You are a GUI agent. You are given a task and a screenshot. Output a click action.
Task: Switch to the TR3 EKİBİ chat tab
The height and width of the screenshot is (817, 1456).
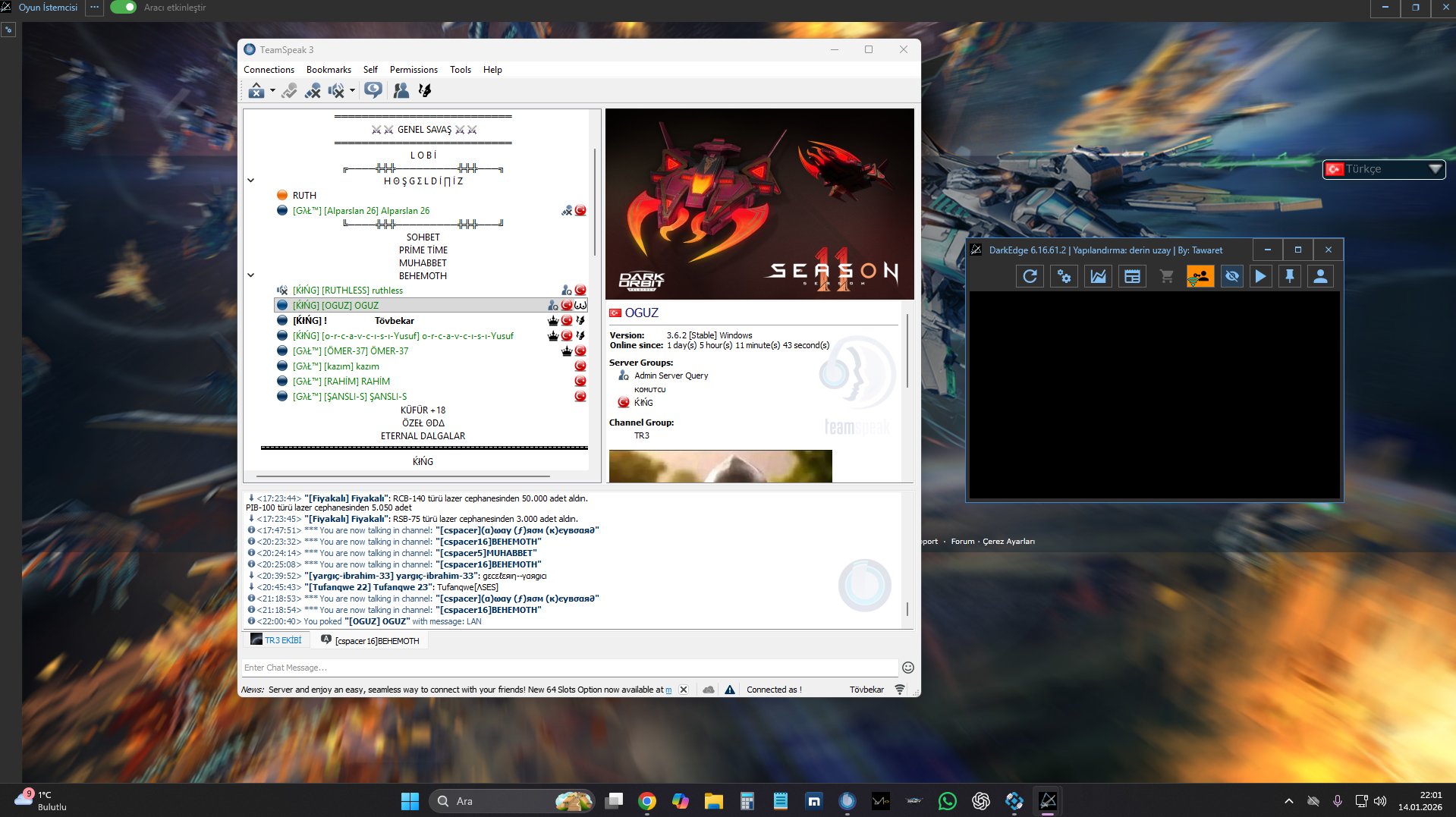[x=276, y=640]
